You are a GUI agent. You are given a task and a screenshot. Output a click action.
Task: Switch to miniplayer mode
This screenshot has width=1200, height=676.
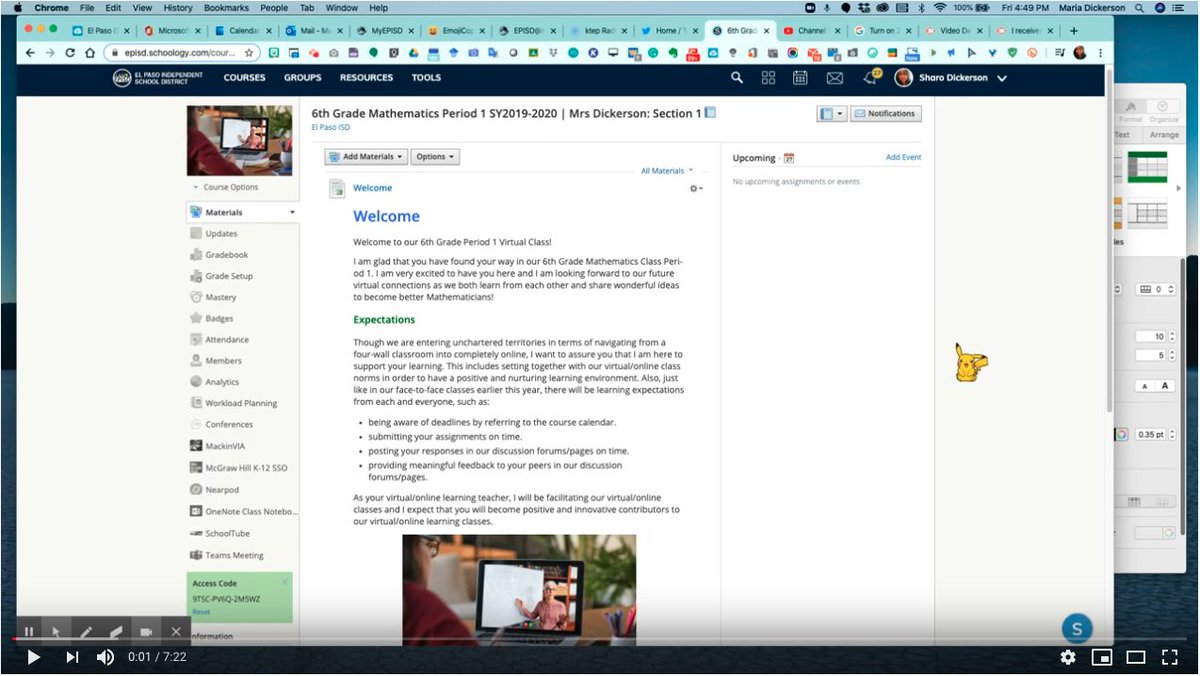pyautogui.click(x=1102, y=657)
